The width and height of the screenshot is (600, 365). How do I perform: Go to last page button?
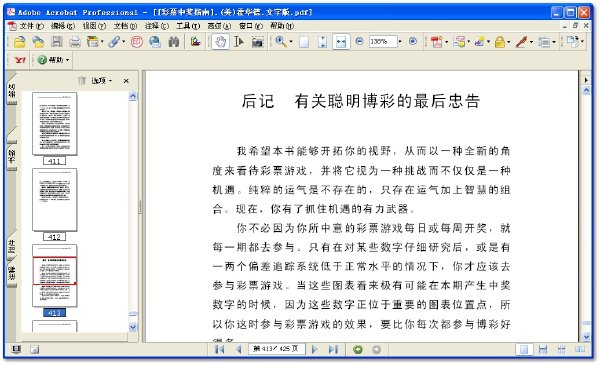click(333, 349)
